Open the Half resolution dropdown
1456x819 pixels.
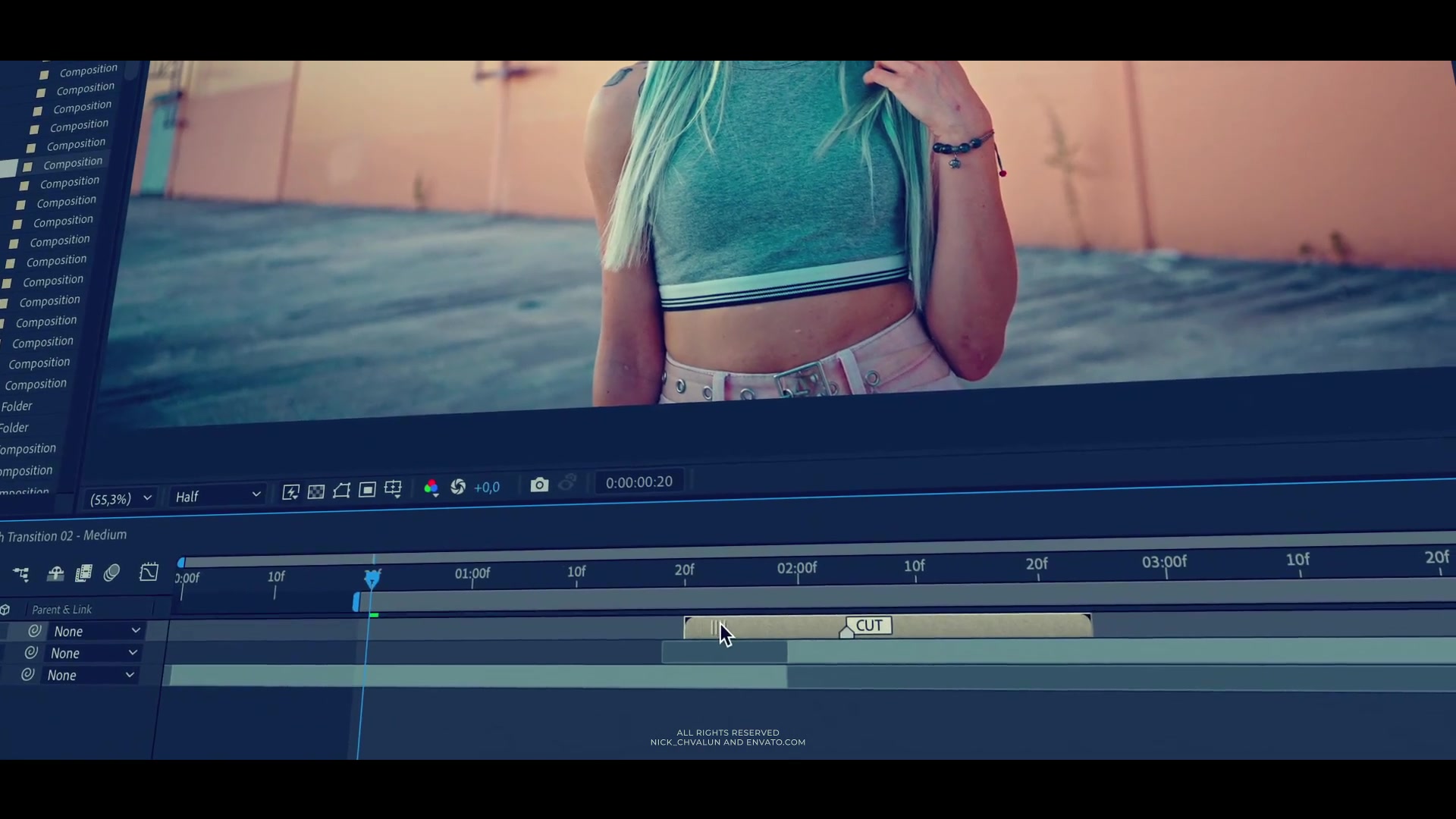[x=218, y=497]
